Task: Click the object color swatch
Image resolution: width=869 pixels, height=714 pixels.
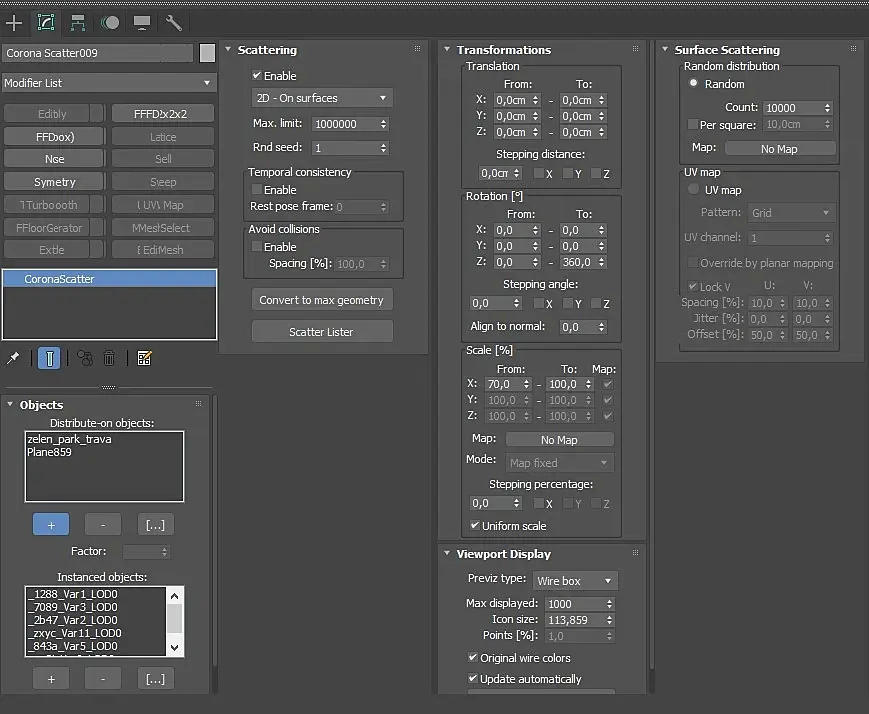Action: [207, 53]
